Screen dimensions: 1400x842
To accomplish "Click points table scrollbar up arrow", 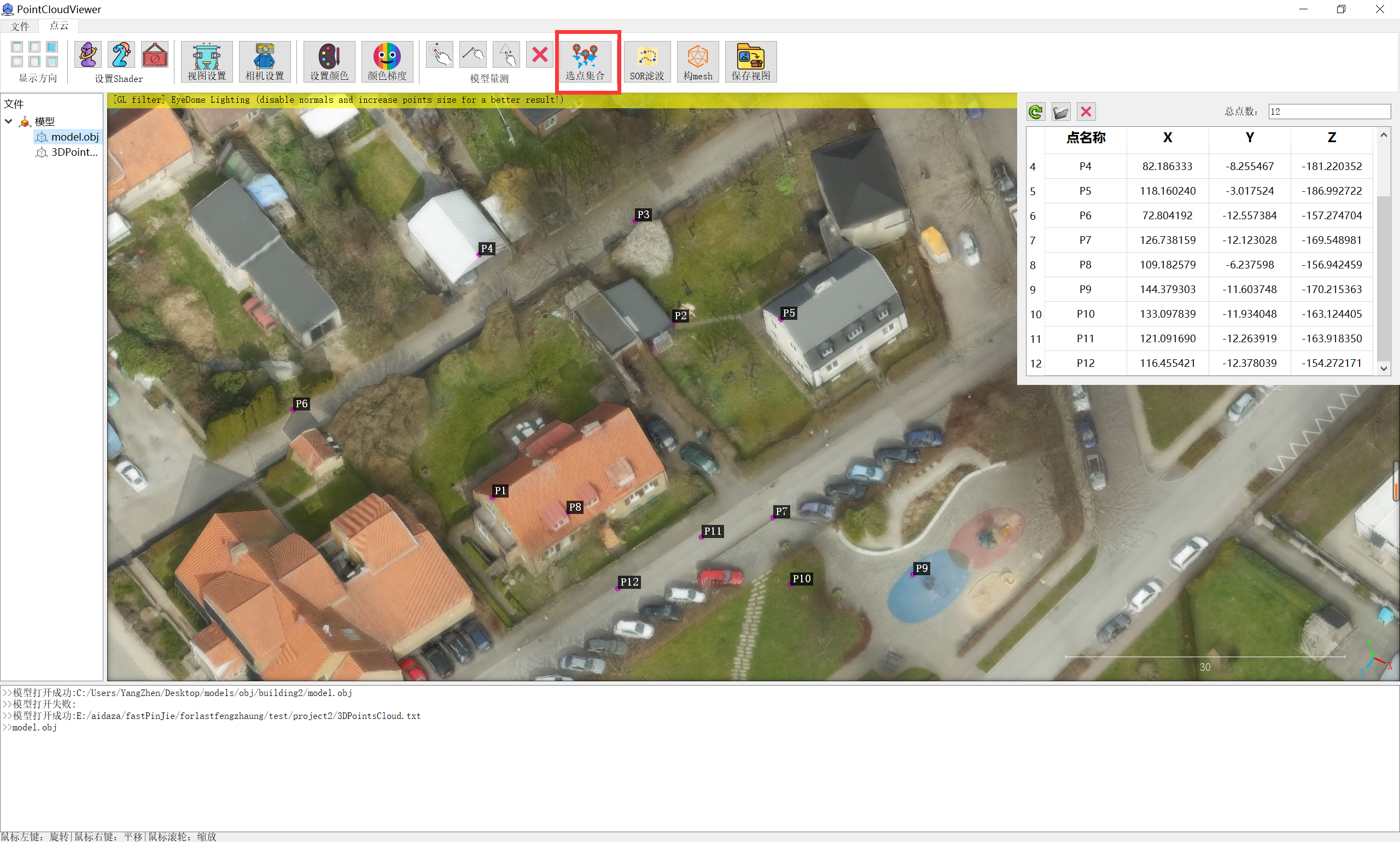I will click(1384, 135).
